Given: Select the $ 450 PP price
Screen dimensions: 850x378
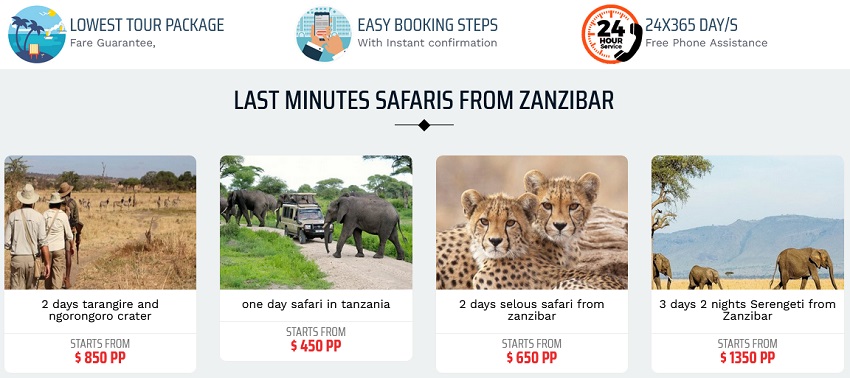Looking at the screenshot, I should point(316,346).
